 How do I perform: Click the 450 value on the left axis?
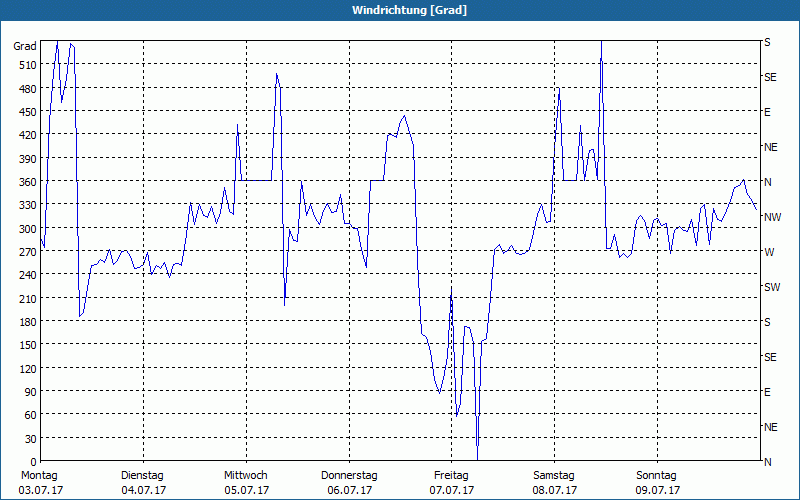28,112
